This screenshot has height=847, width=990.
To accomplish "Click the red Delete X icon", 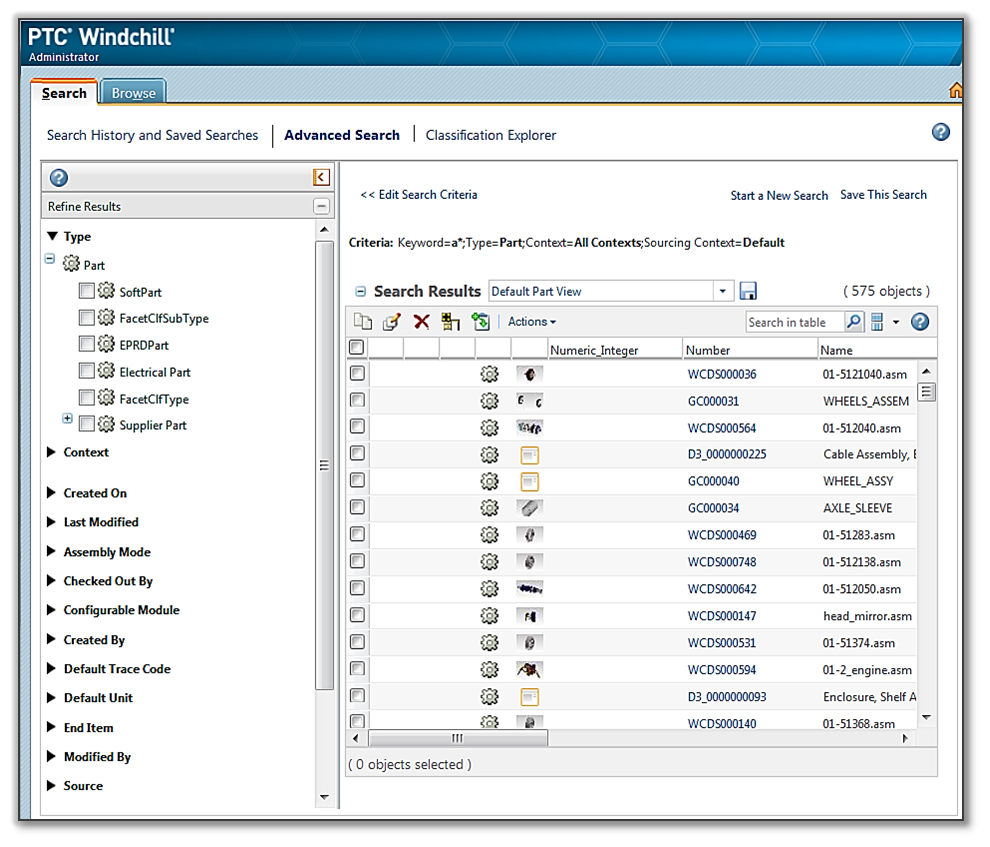I will (421, 322).
